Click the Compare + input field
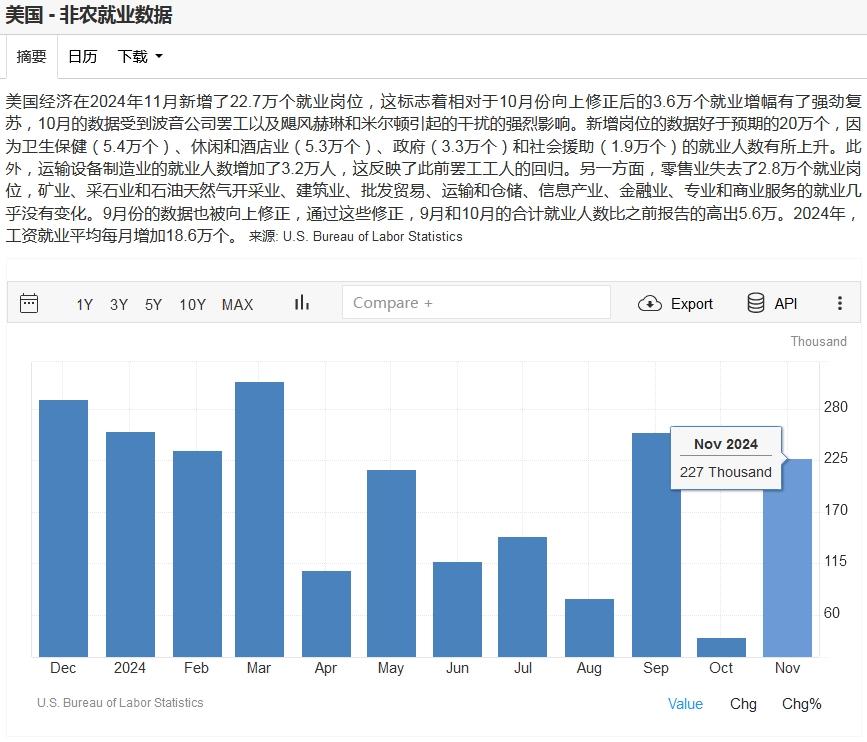The height and width of the screenshot is (742, 867). (476, 303)
